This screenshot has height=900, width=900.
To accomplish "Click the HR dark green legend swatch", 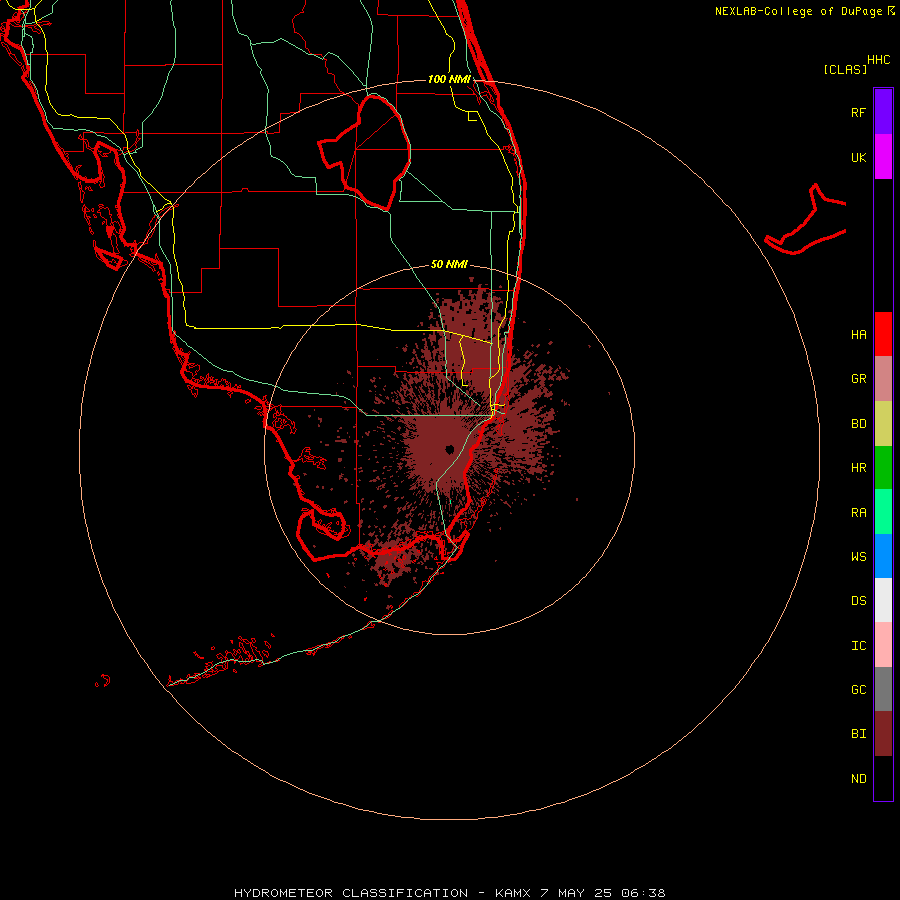I will [883, 468].
